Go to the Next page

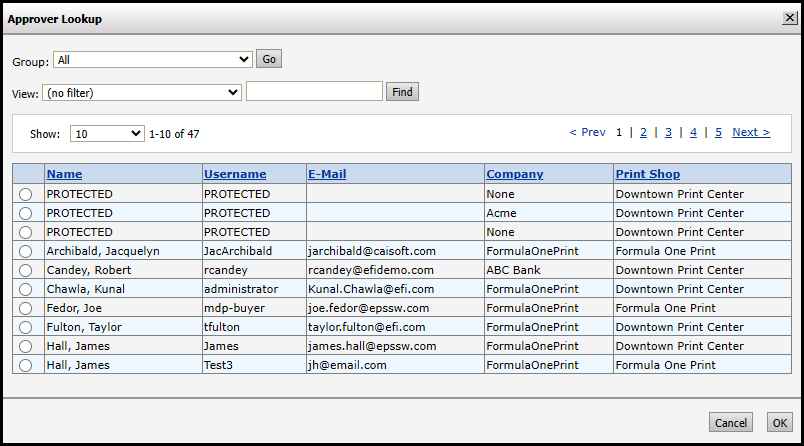[x=750, y=132]
